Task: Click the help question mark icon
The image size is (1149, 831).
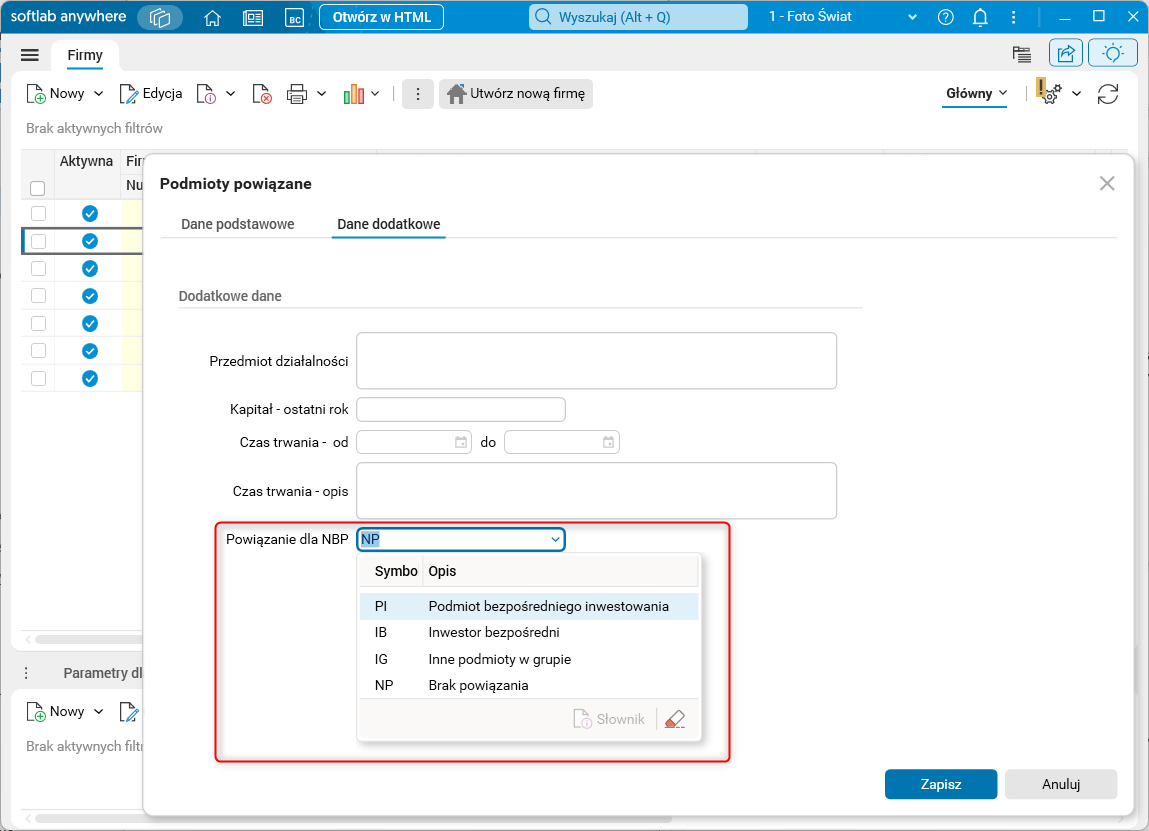Action: click(945, 17)
